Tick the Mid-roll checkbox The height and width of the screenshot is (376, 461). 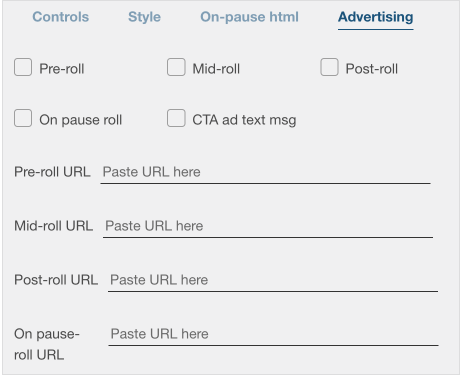(176, 67)
